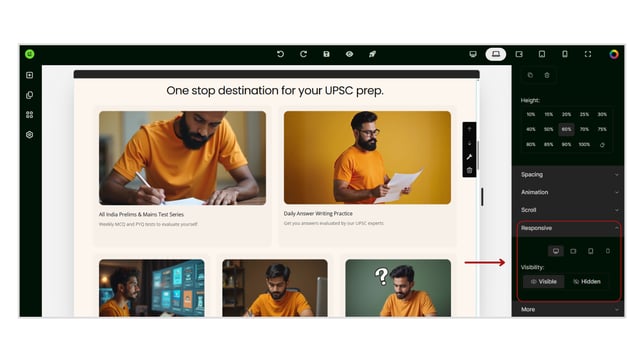Open the pages icon in left sidebar
The width and height of the screenshot is (644, 362).
30,95
